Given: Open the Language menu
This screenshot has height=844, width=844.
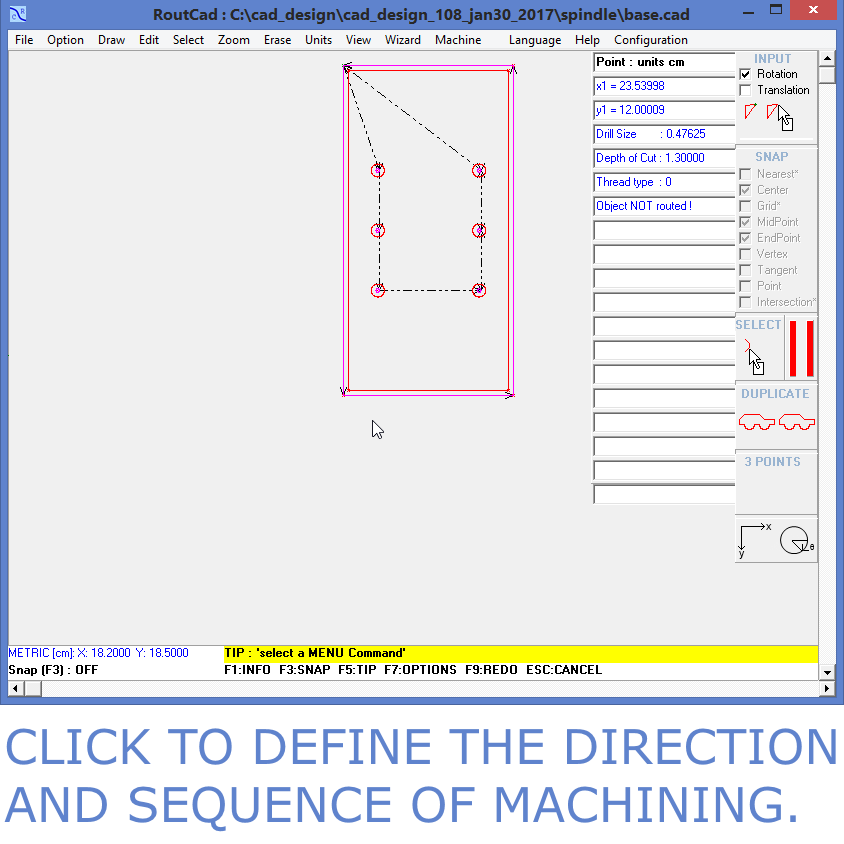Looking at the screenshot, I should coord(534,40).
